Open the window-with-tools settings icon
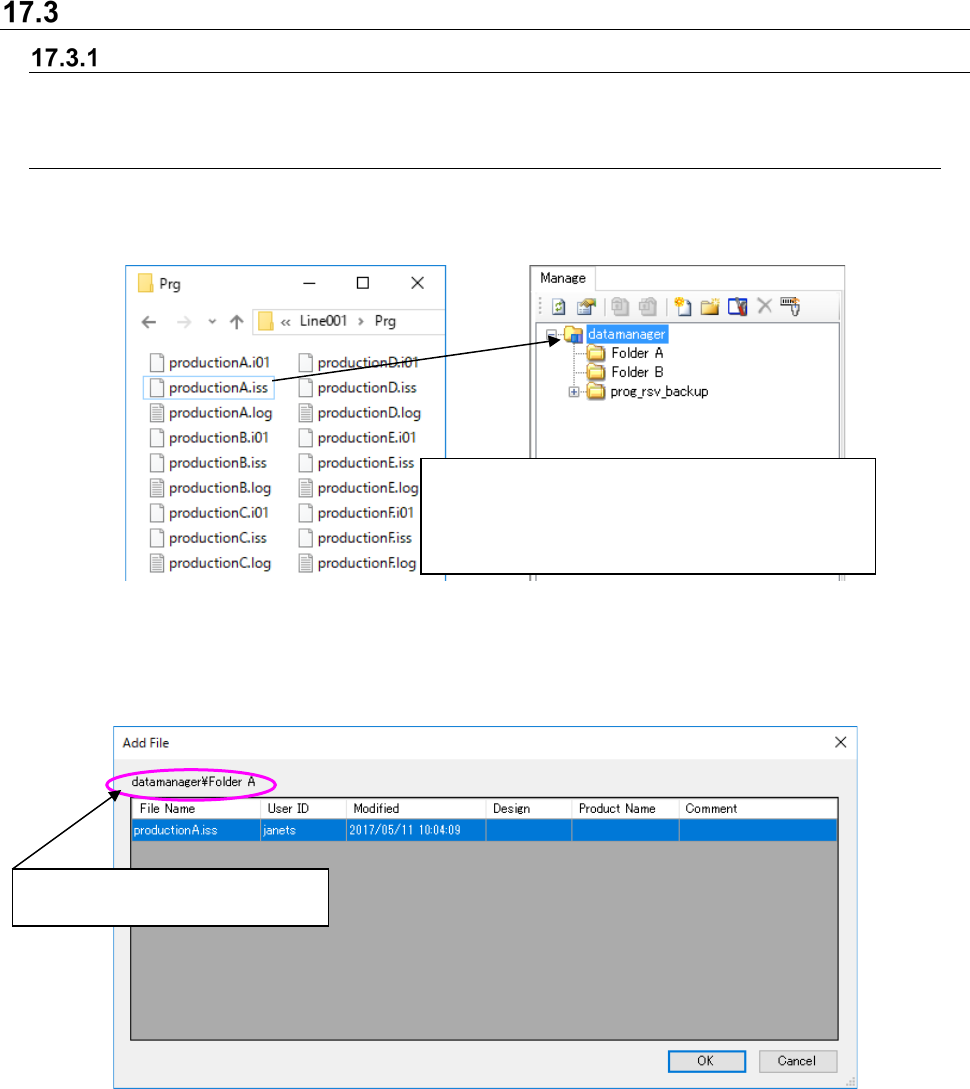This screenshot has width=970, height=1089. 737,306
